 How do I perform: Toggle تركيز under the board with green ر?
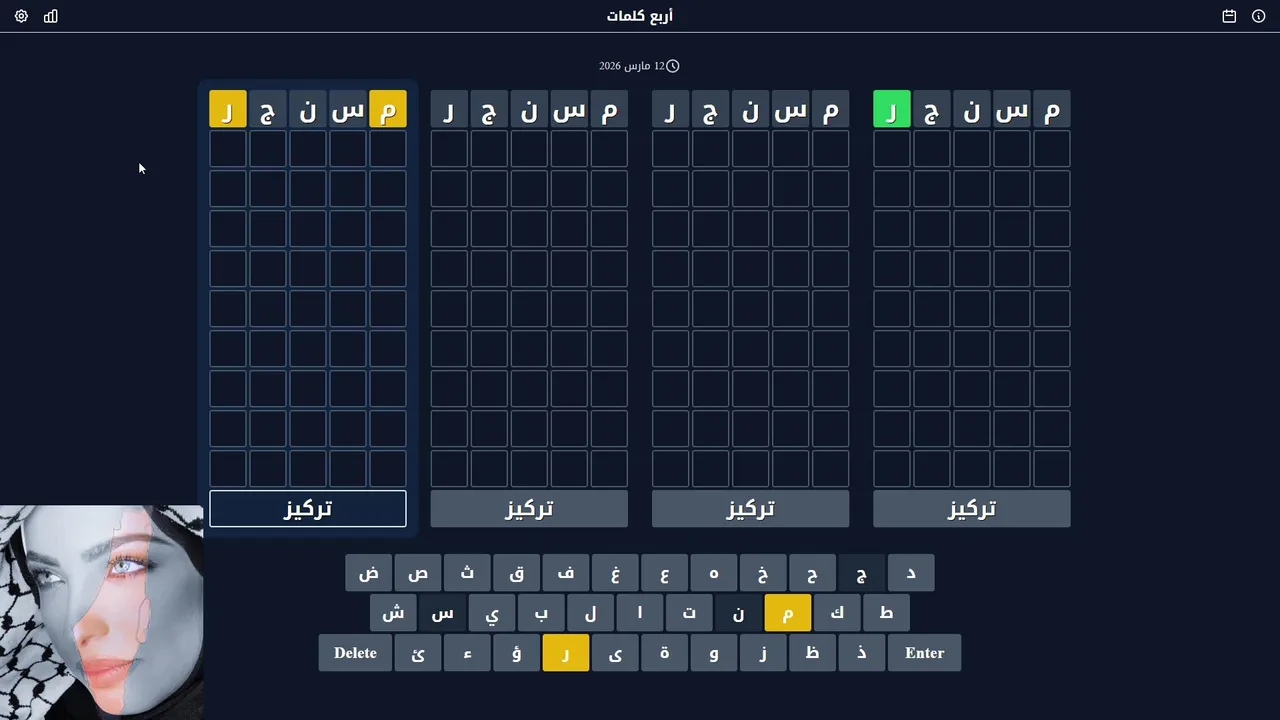tap(971, 509)
